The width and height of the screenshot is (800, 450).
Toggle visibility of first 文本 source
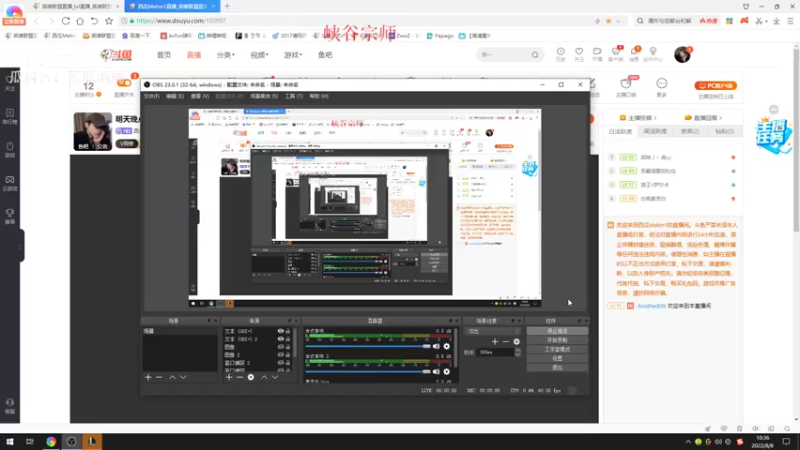[x=281, y=331]
